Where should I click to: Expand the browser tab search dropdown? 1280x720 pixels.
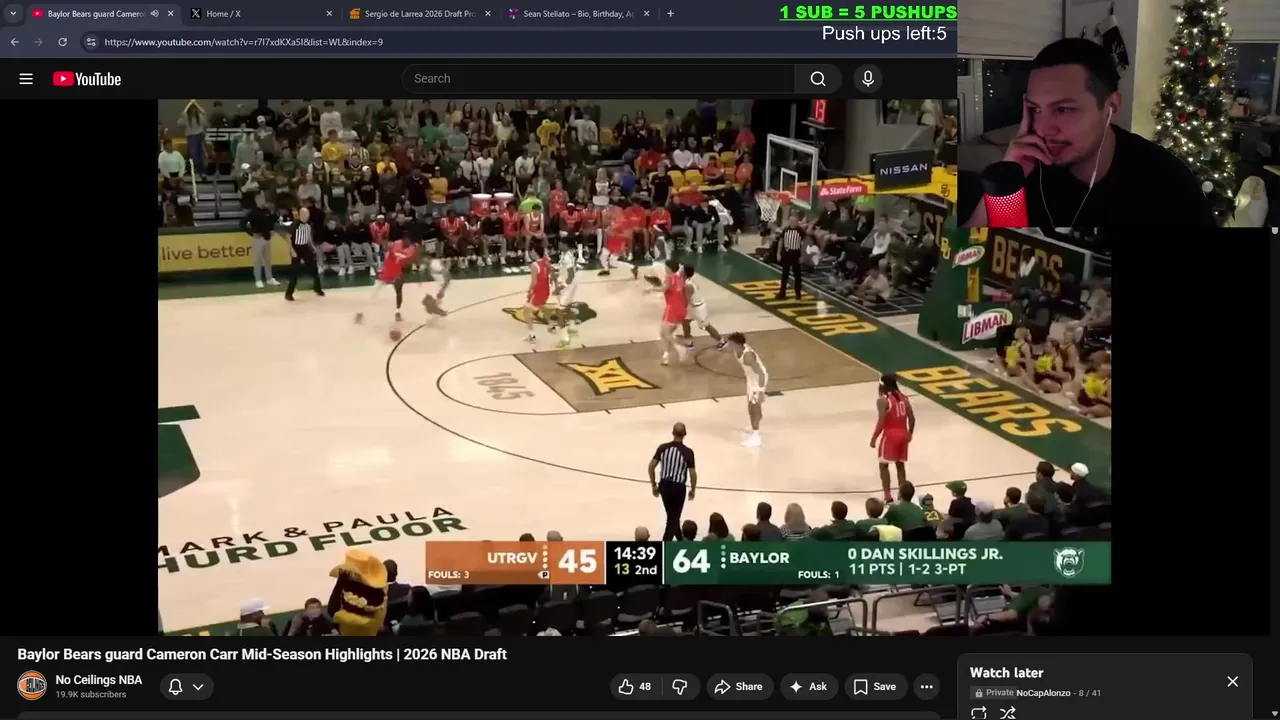[x=12, y=14]
